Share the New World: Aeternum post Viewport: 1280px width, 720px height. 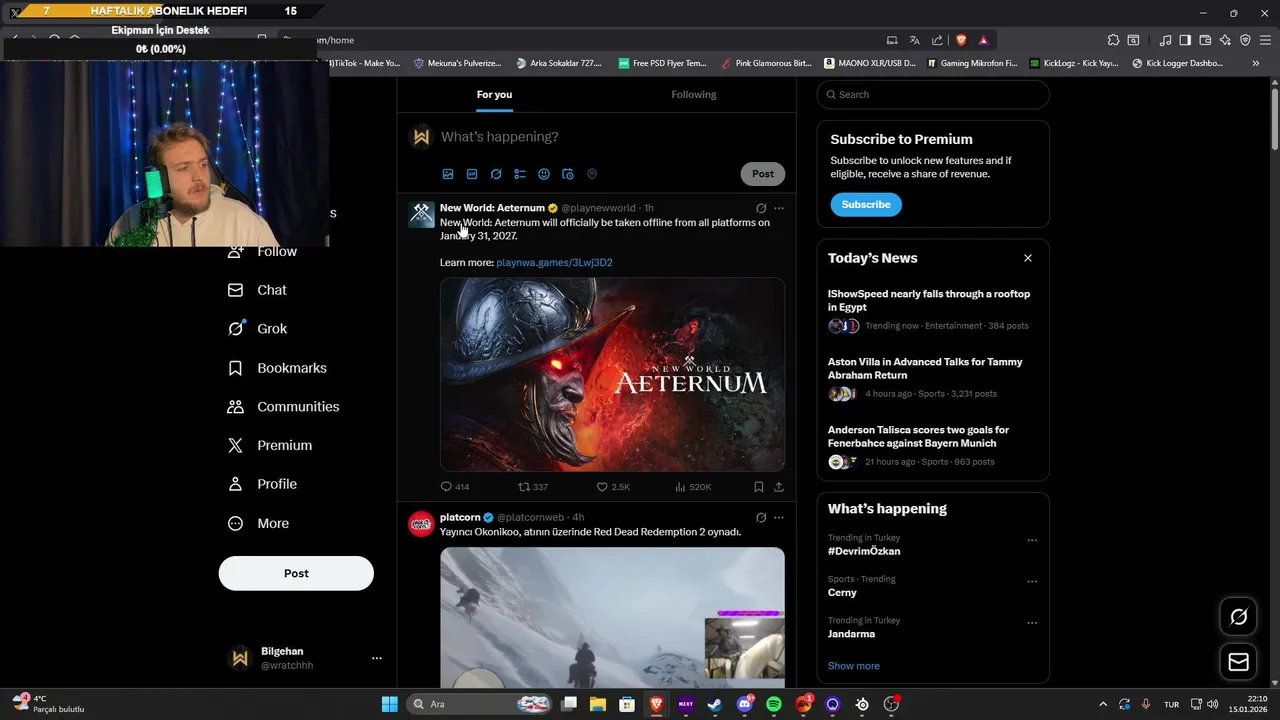[779, 487]
